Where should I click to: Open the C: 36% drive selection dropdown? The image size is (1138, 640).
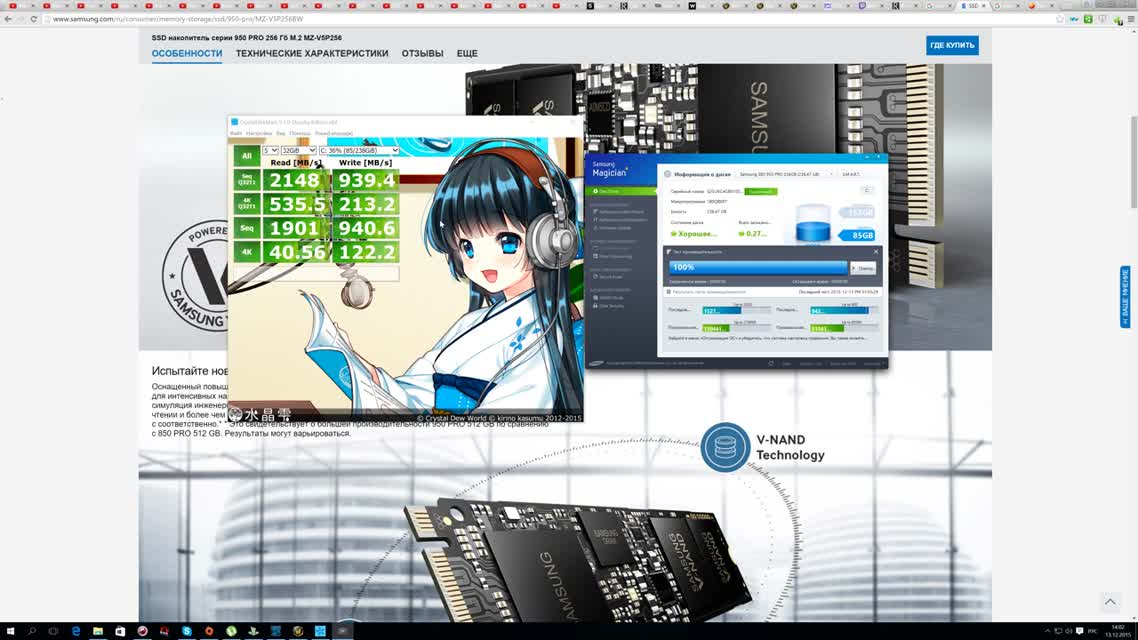point(359,150)
